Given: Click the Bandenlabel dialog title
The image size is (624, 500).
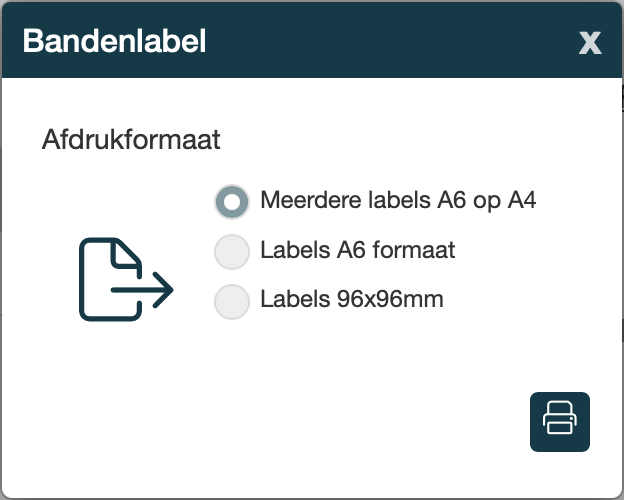Looking at the screenshot, I should click(x=114, y=42).
